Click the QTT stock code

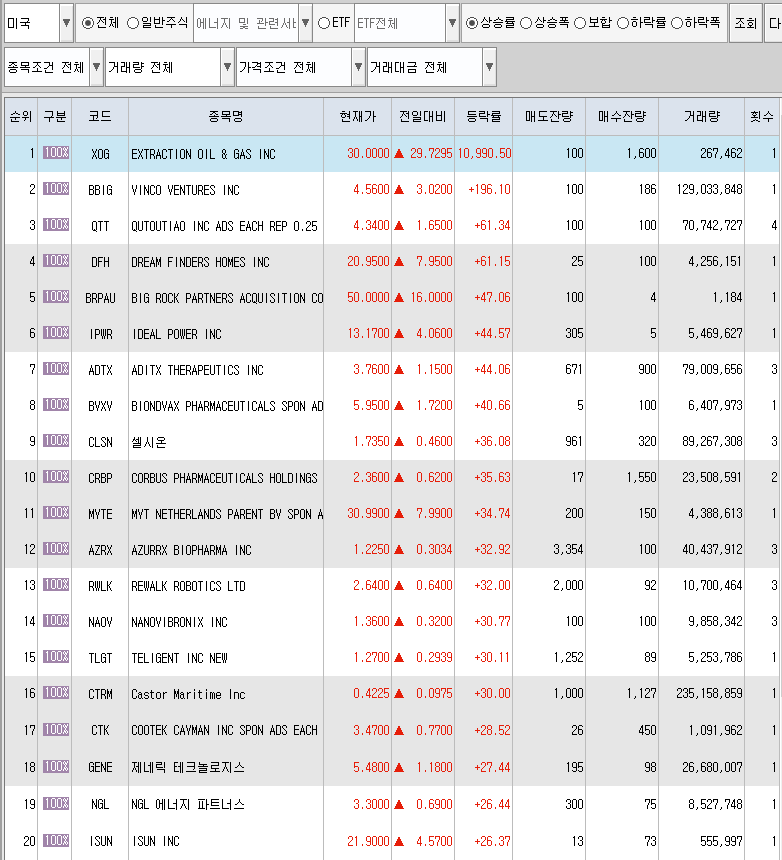pos(100,226)
